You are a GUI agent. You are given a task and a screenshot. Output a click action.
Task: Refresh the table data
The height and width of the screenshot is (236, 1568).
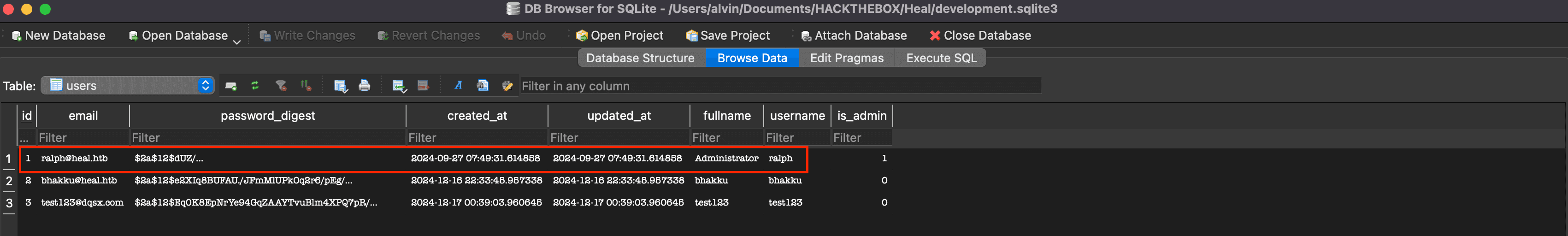pos(255,86)
